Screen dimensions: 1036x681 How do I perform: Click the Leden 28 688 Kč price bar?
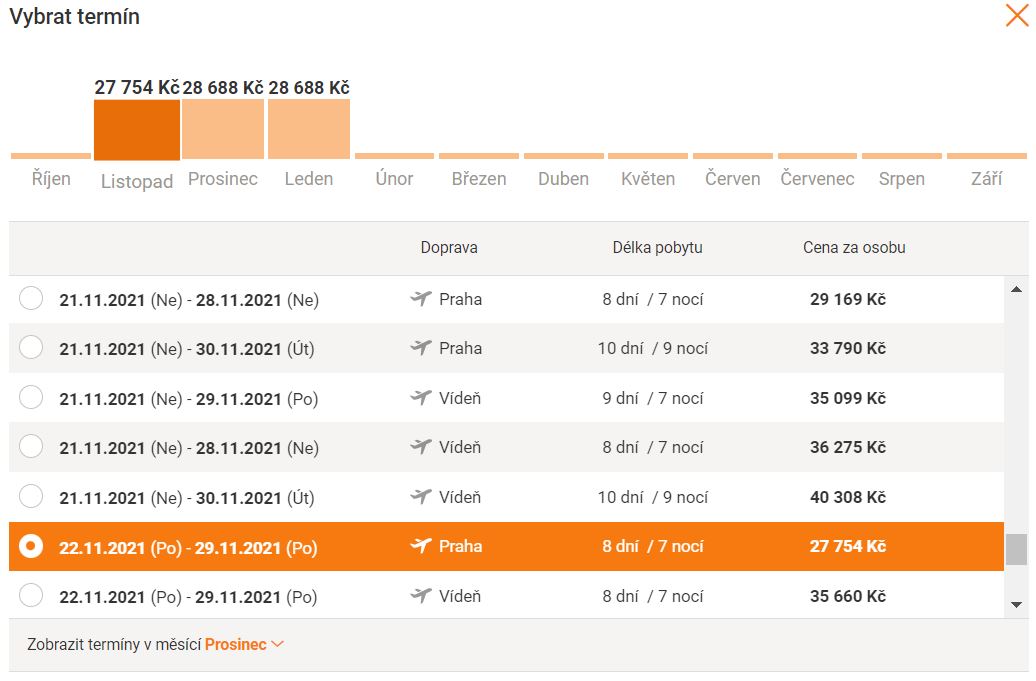309,129
